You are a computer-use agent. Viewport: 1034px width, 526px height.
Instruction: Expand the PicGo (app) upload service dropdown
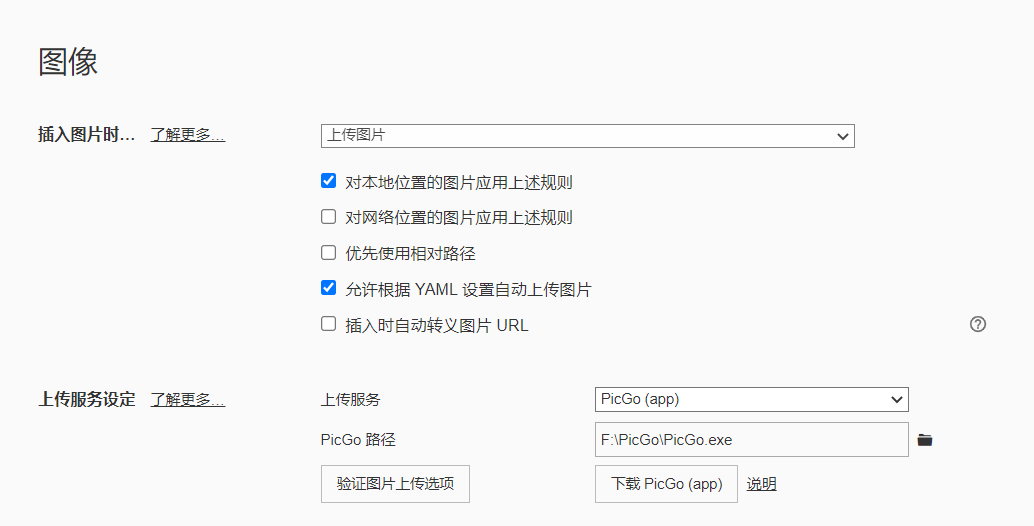pos(751,399)
